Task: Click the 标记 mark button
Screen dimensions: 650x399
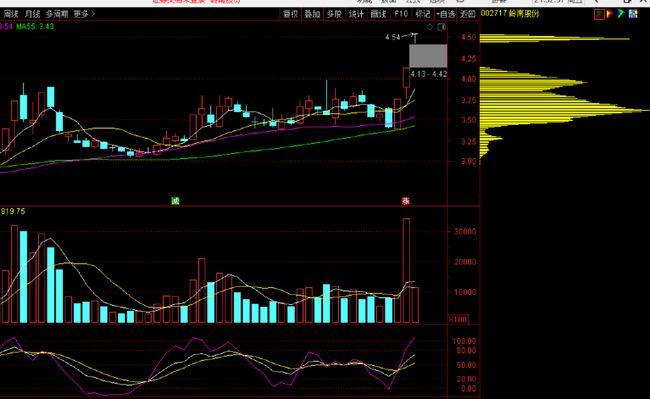Action: pos(423,14)
